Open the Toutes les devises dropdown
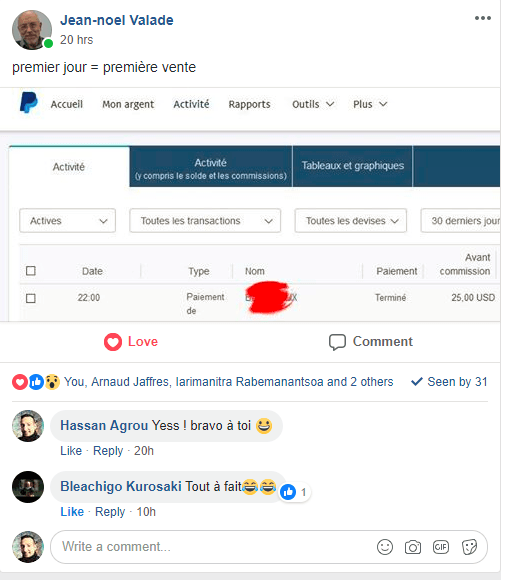 pos(351,221)
